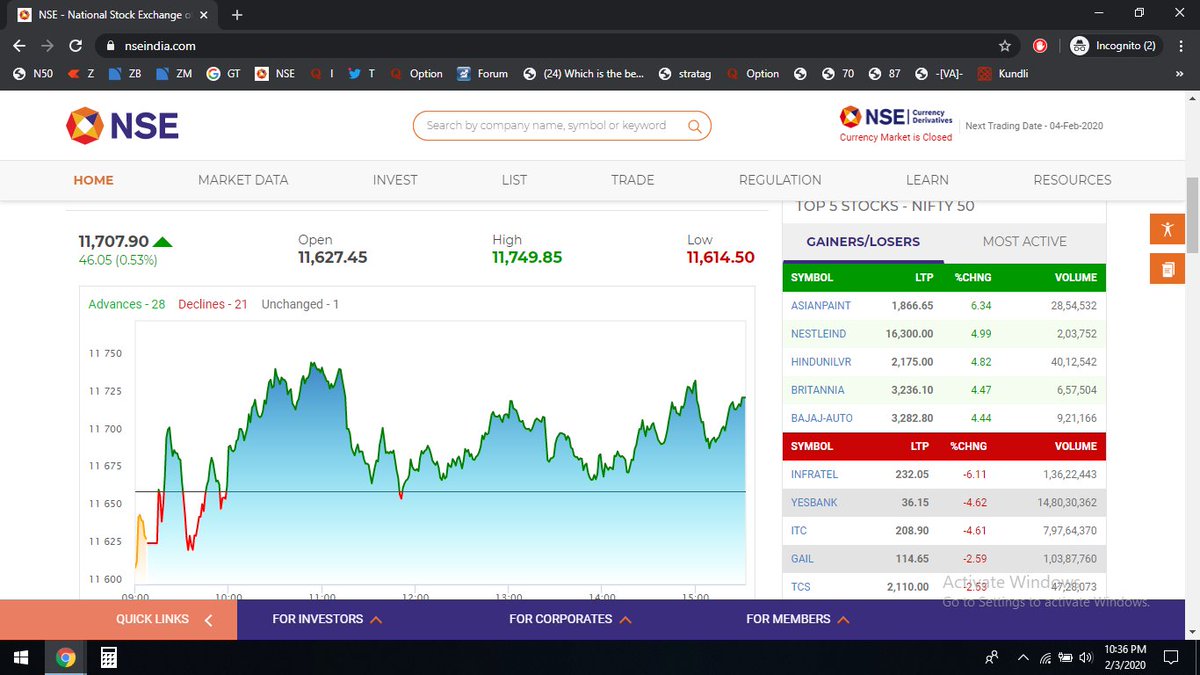The width and height of the screenshot is (1200, 675).
Task: Open the HINDUNILVR stock link
Action: 821,362
